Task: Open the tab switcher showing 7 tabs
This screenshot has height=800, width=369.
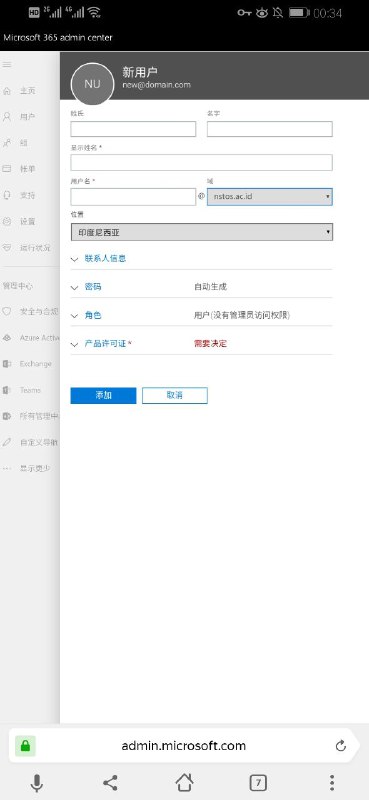Action: click(258, 782)
